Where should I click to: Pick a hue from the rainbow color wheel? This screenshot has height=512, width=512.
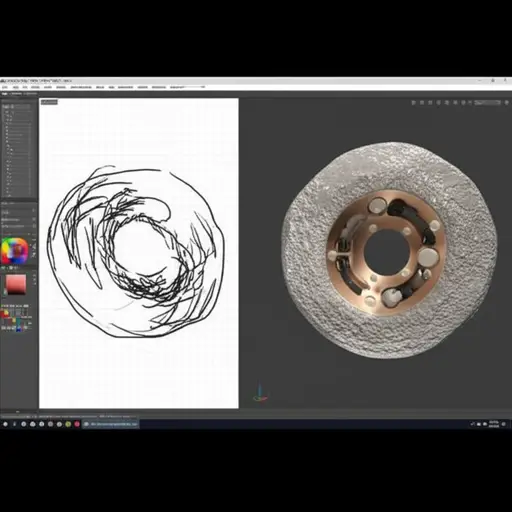point(15,250)
